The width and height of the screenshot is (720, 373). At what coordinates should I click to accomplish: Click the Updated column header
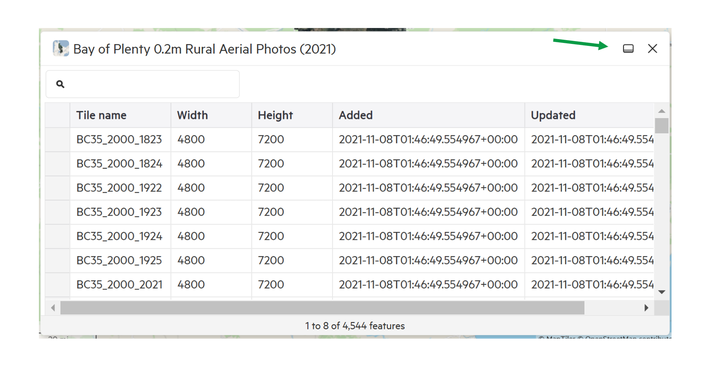click(590, 115)
